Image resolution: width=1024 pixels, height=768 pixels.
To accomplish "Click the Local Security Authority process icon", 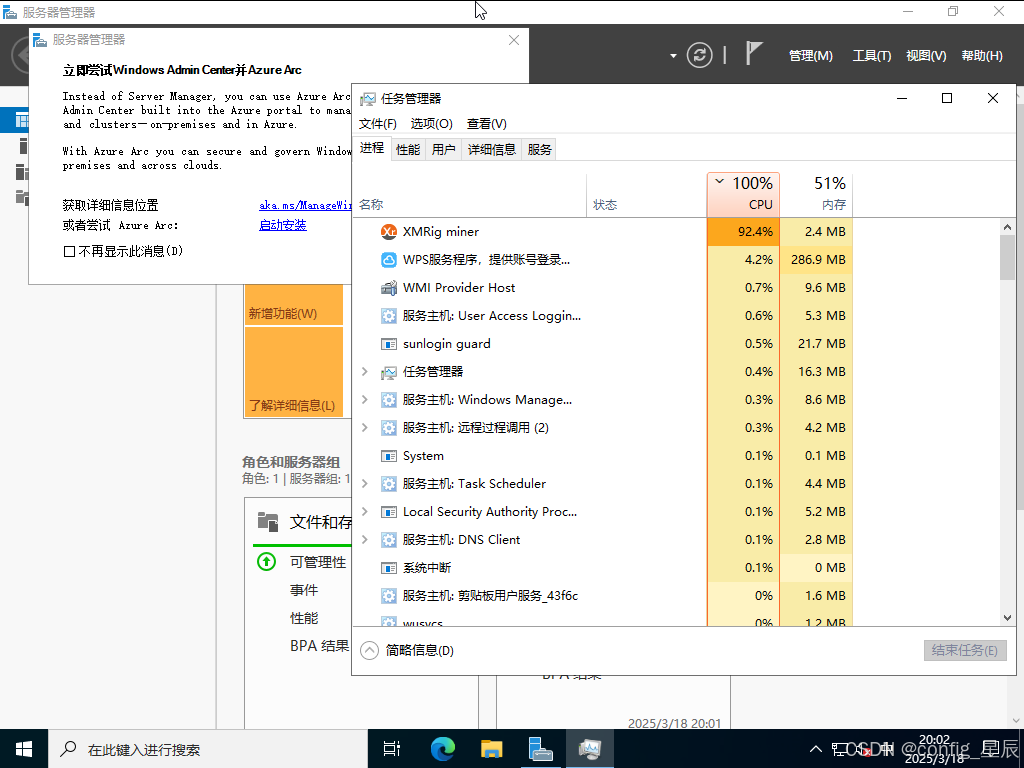I will click(x=389, y=512).
